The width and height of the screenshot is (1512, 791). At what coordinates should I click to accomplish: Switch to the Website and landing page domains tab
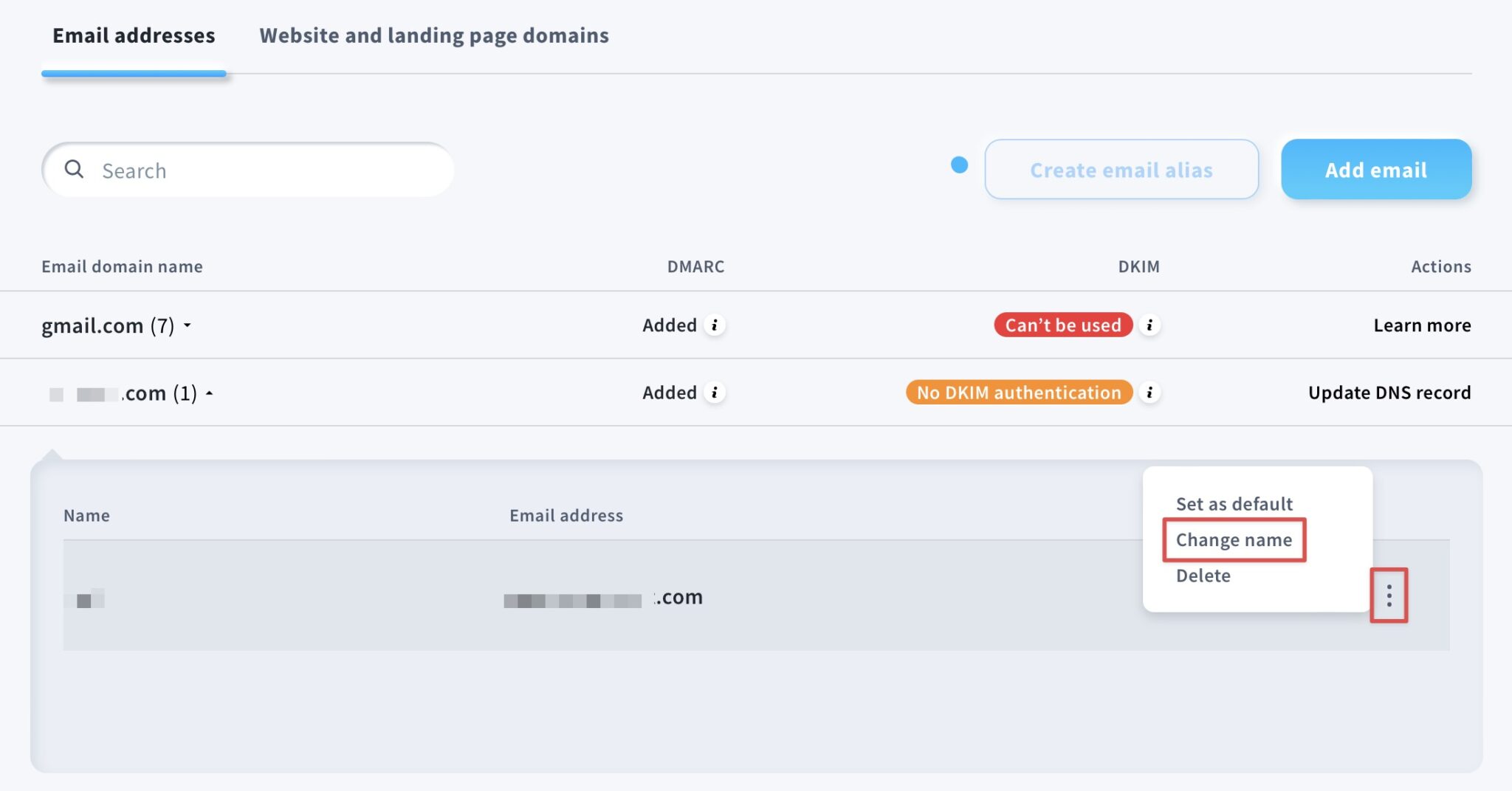pyautogui.click(x=434, y=35)
